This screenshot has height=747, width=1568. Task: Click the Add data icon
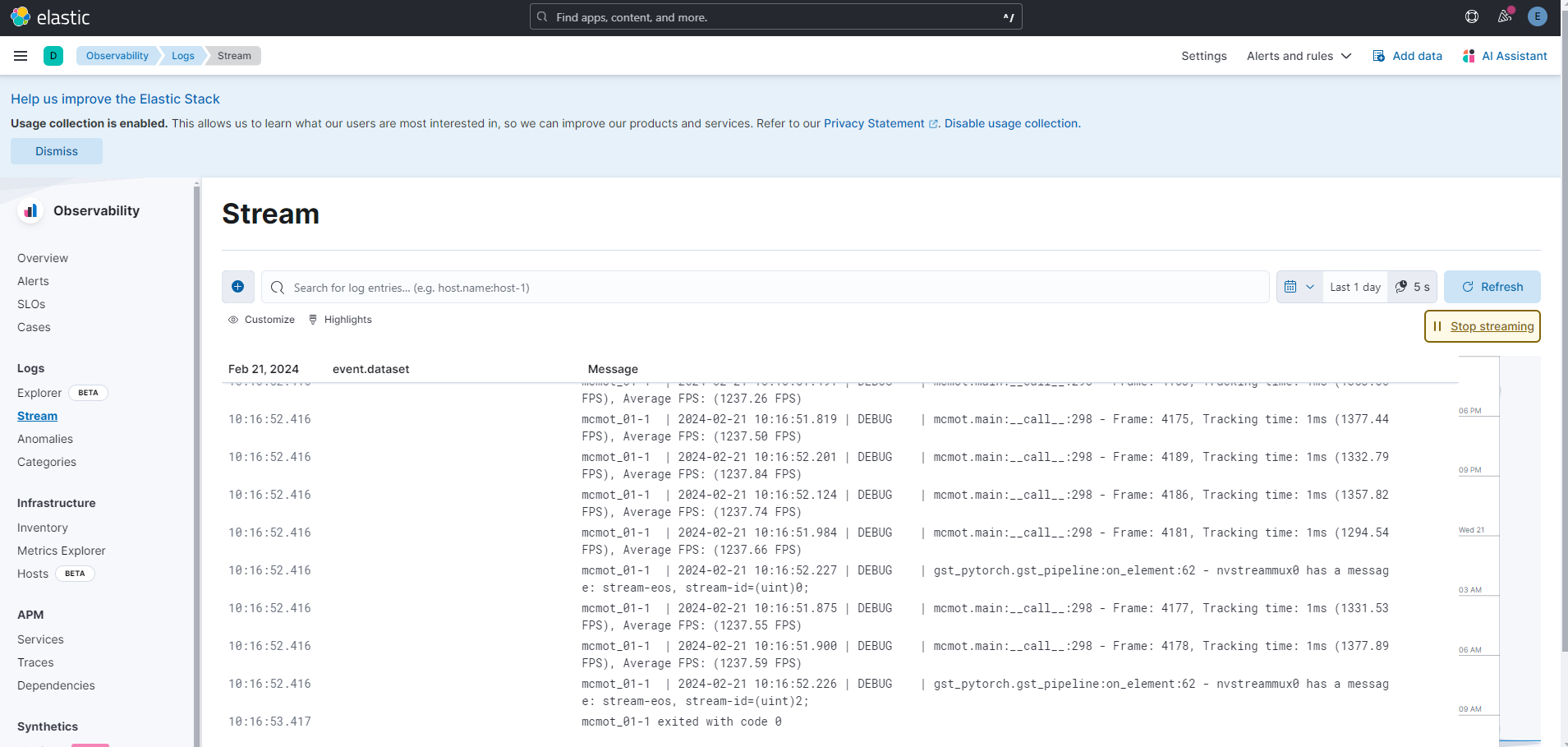(x=1379, y=56)
